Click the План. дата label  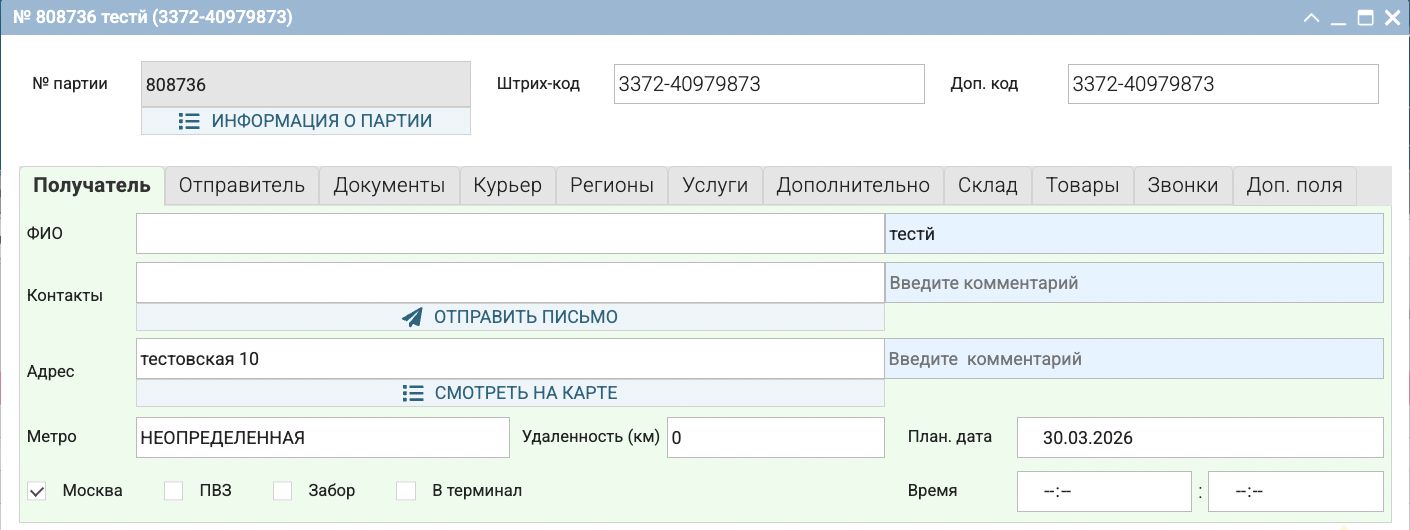[x=950, y=437]
